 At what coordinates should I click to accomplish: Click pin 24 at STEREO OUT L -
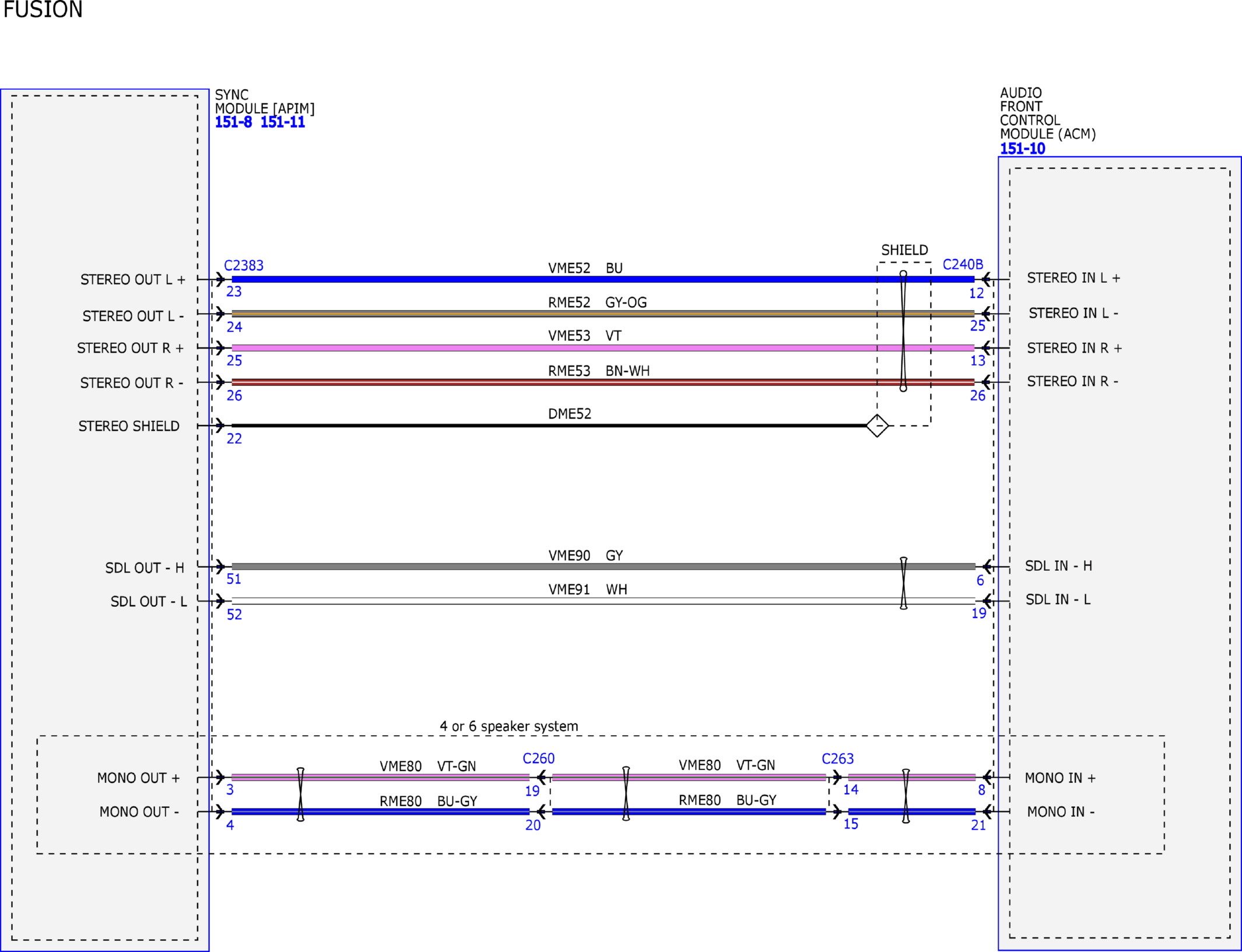pos(234,327)
